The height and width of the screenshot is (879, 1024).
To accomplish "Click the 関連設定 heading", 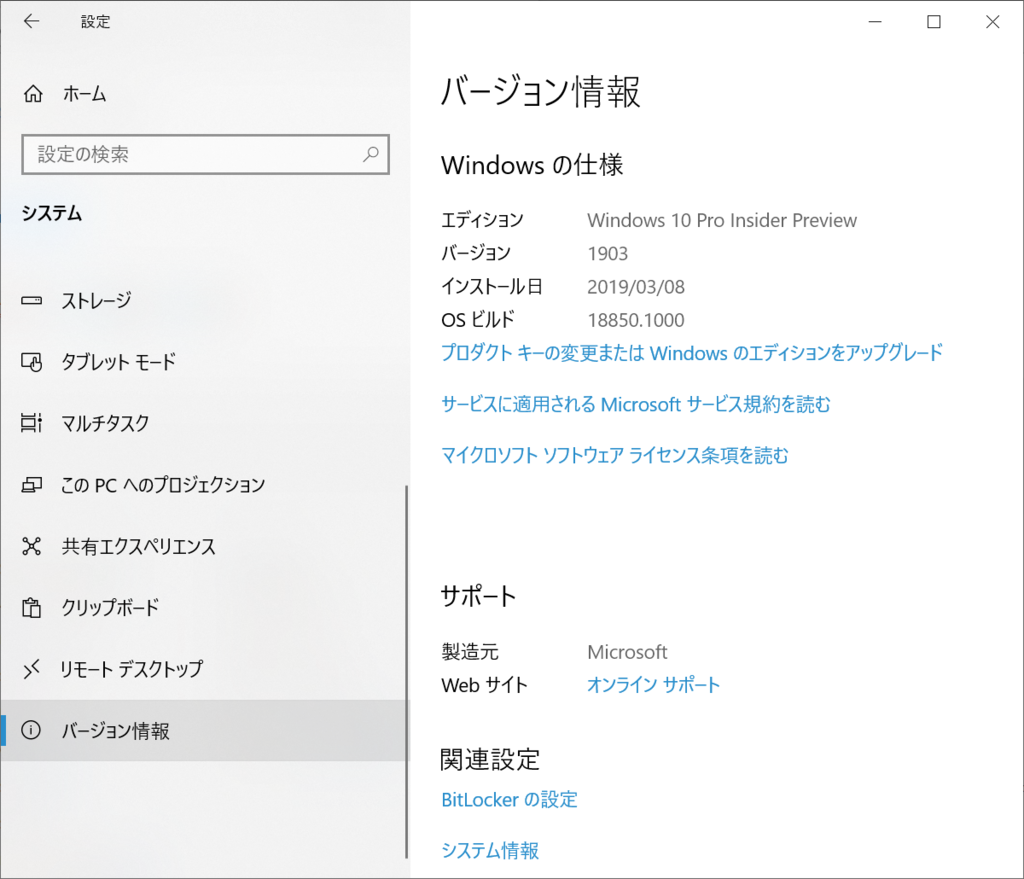I will pyautogui.click(x=490, y=759).
